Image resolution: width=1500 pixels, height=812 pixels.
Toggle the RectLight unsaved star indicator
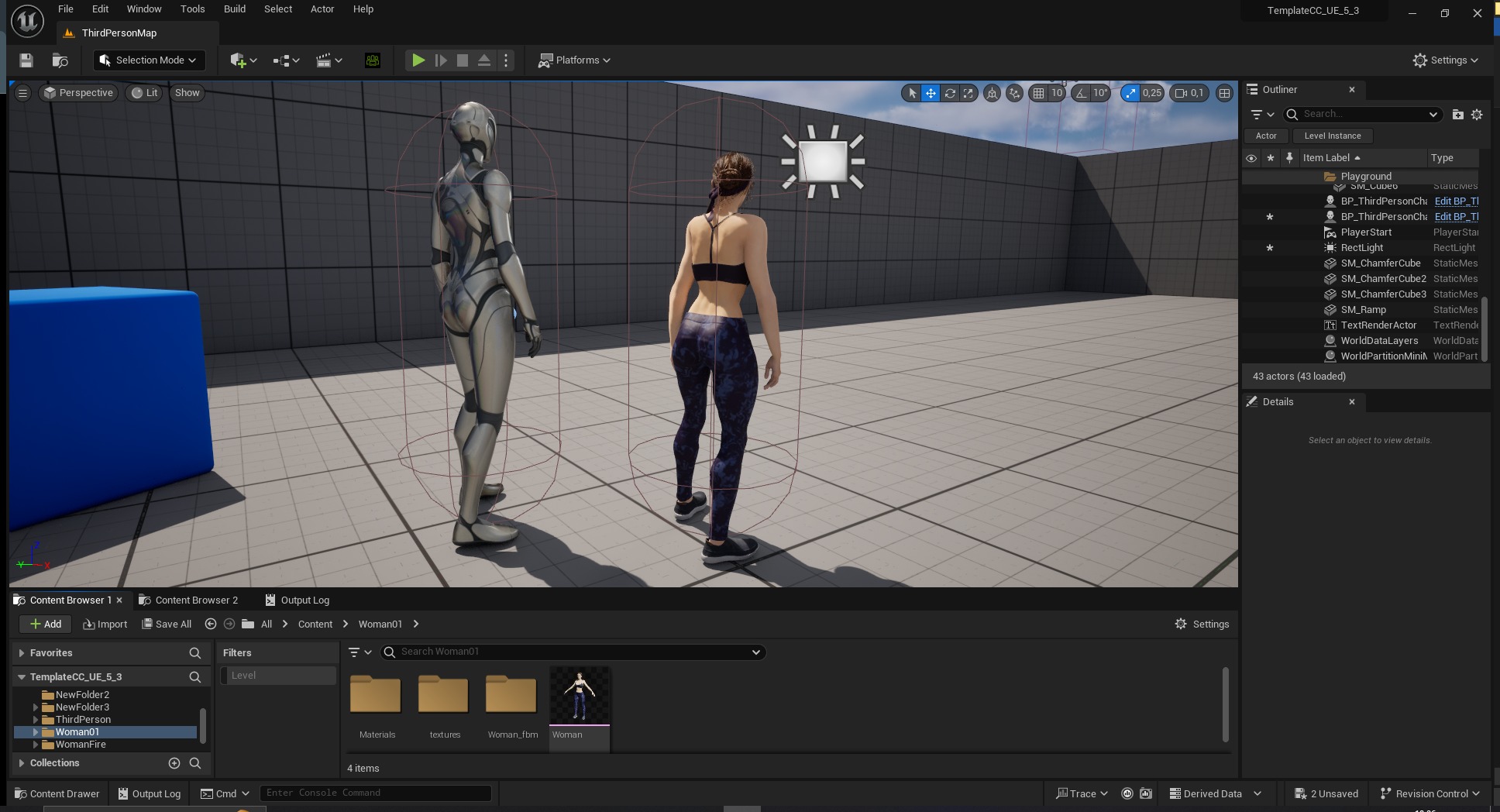(x=1270, y=248)
